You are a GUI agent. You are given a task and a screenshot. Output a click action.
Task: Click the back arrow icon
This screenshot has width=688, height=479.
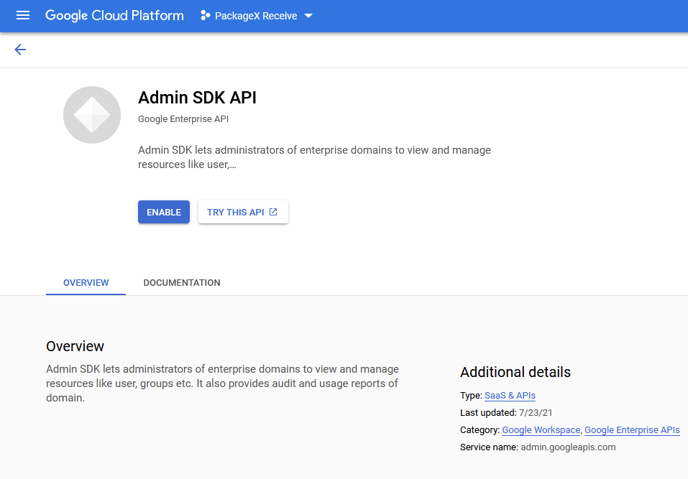[20, 50]
